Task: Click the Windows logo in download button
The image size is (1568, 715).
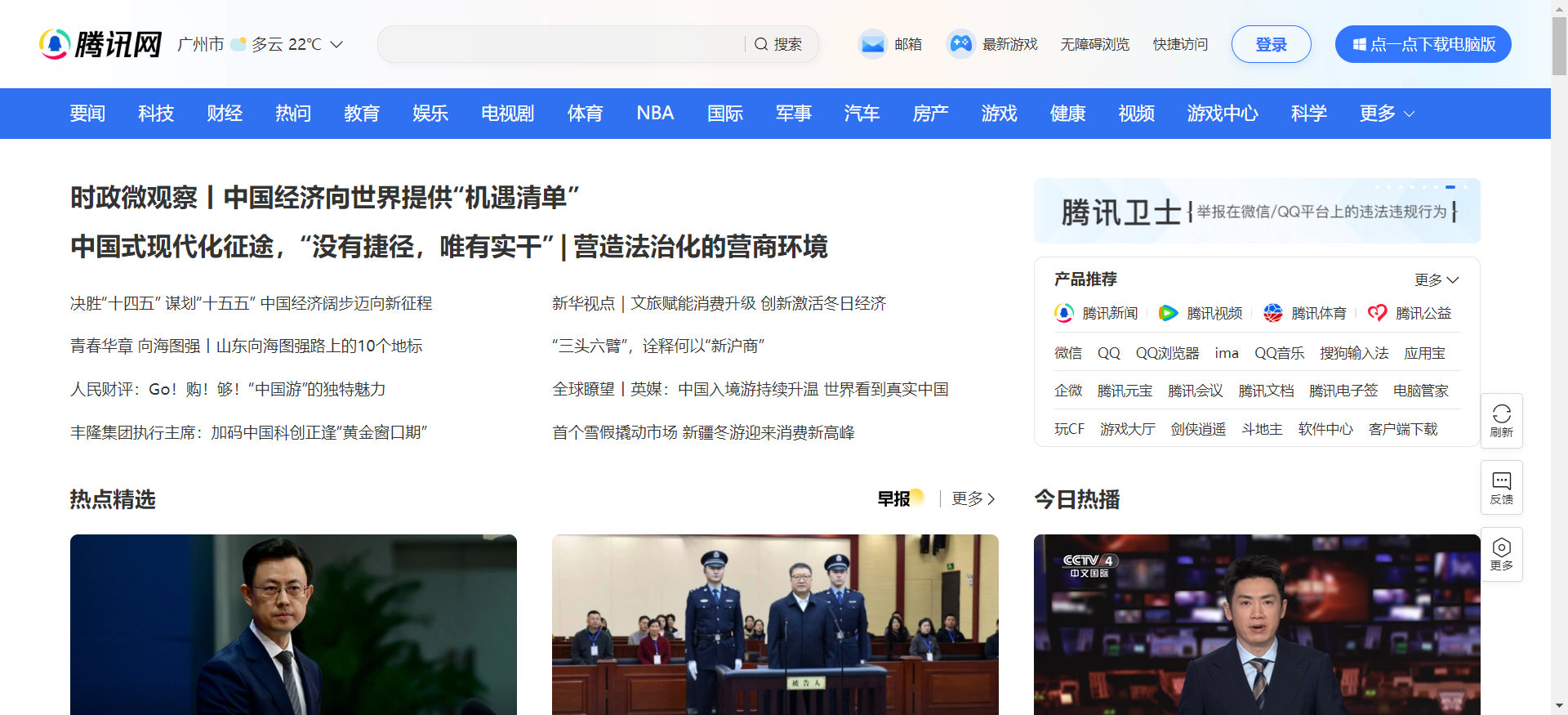Action: point(1360,45)
